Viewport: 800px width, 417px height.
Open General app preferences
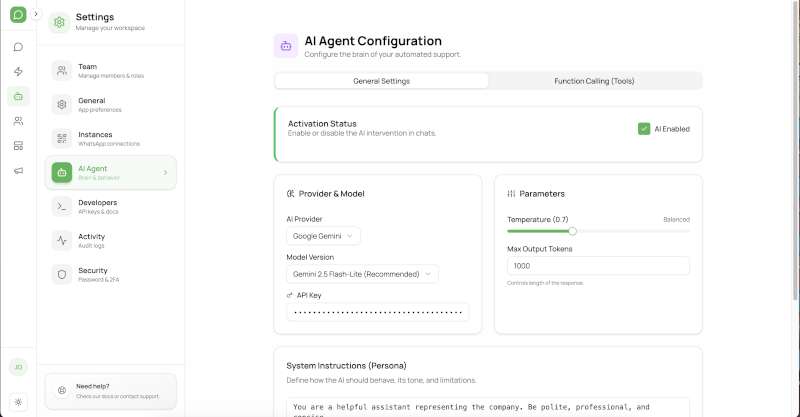pos(111,105)
